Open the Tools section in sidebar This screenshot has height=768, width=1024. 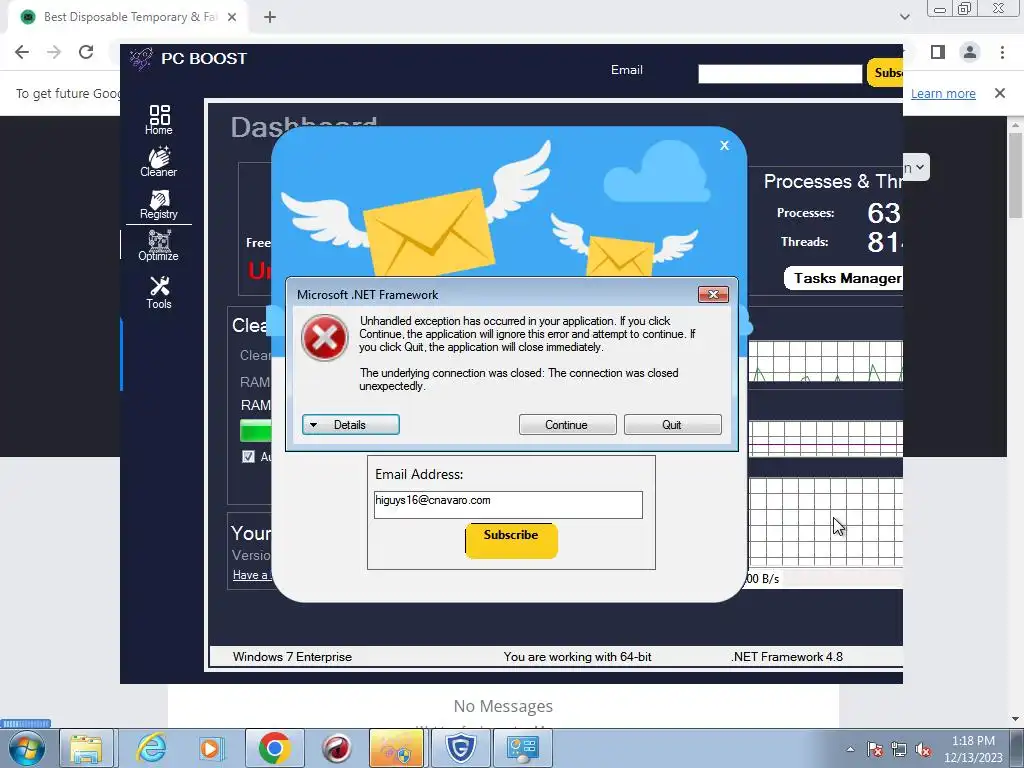tap(159, 292)
